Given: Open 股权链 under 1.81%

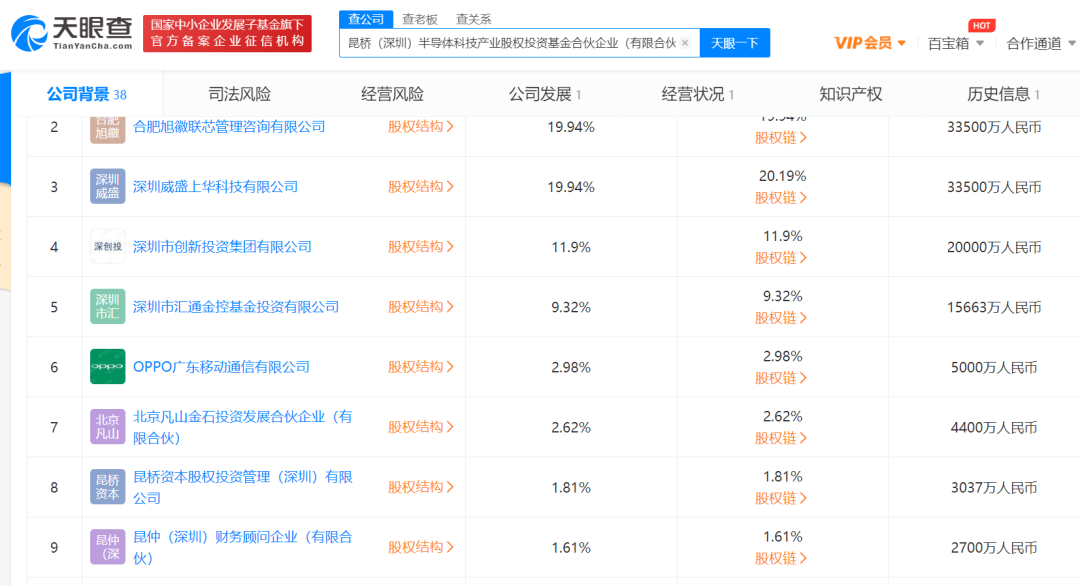Looking at the screenshot, I should click(x=780, y=498).
